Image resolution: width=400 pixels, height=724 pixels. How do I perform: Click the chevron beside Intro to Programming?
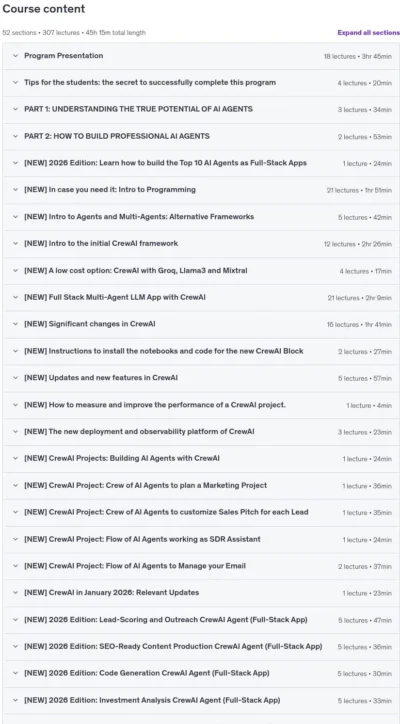[x=15, y=190]
